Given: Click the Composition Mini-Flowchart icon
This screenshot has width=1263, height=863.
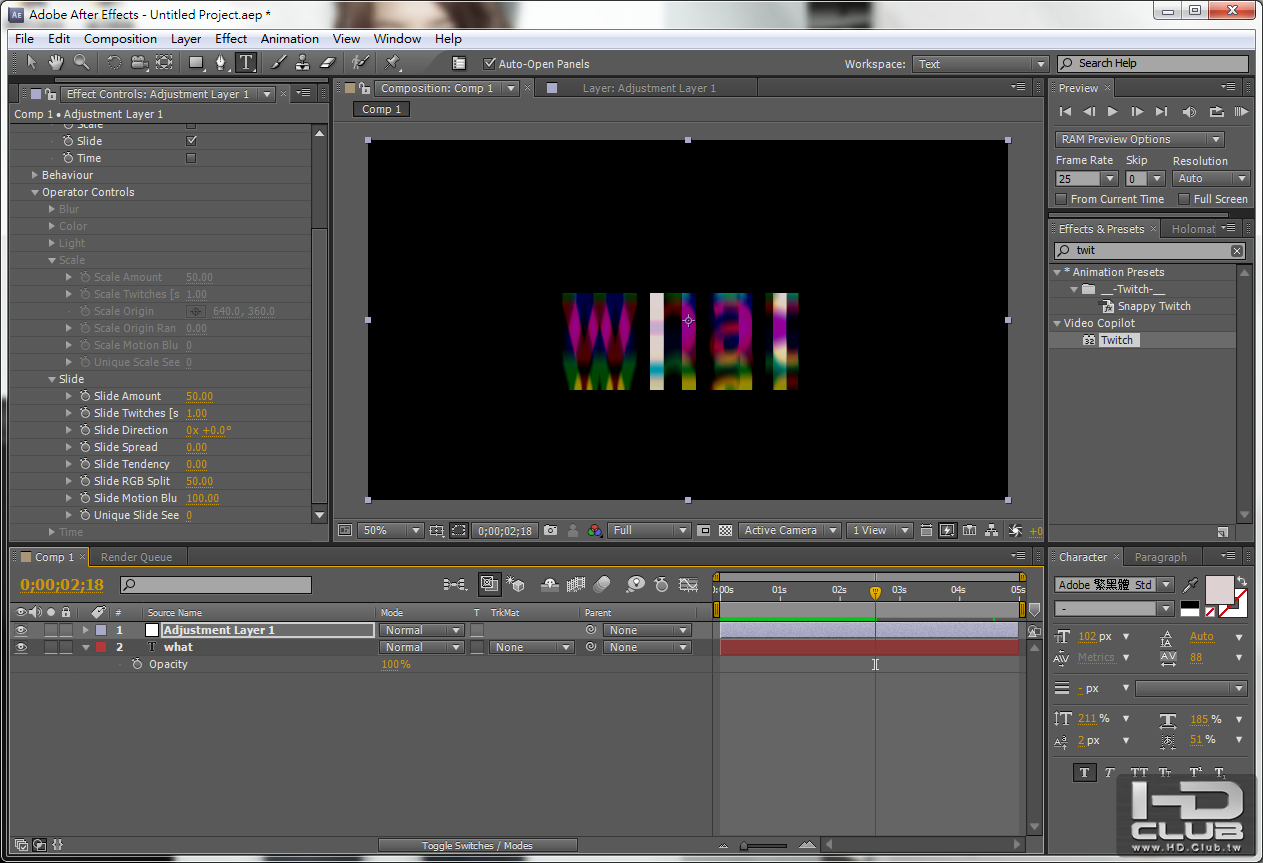Looking at the screenshot, I should [454, 584].
